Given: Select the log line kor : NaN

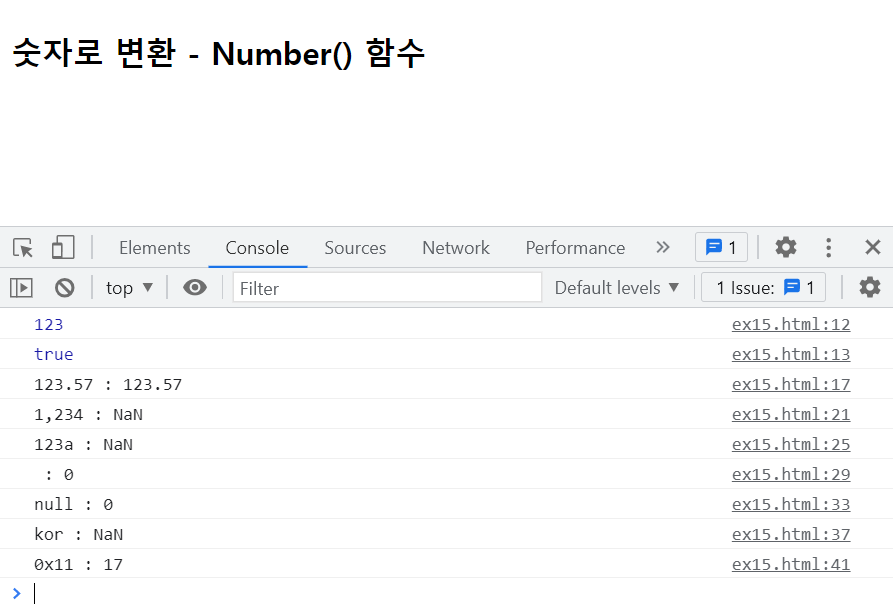Looking at the screenshot, I should point(79,534).
